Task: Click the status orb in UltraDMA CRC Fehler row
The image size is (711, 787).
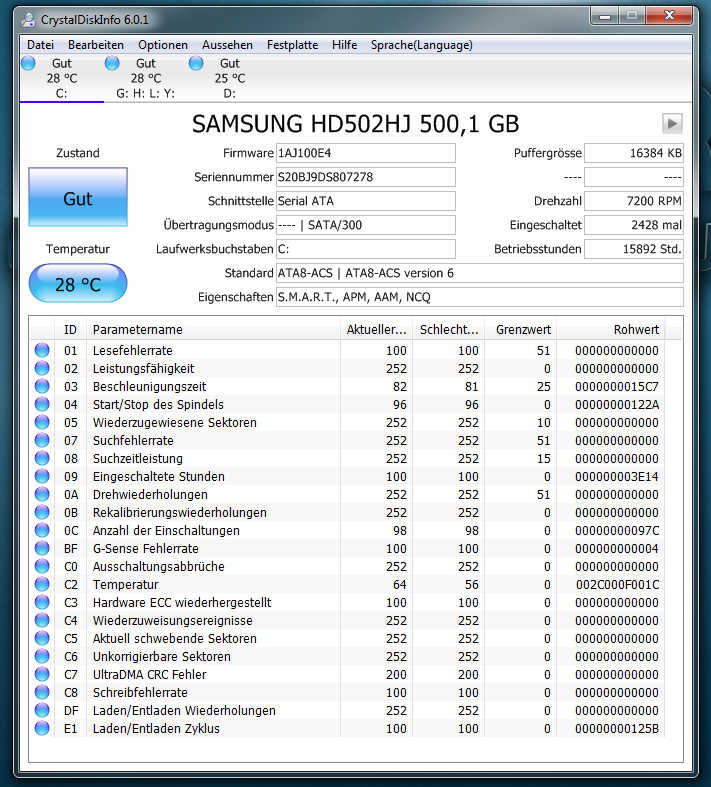Action: [x=42, y=675]
